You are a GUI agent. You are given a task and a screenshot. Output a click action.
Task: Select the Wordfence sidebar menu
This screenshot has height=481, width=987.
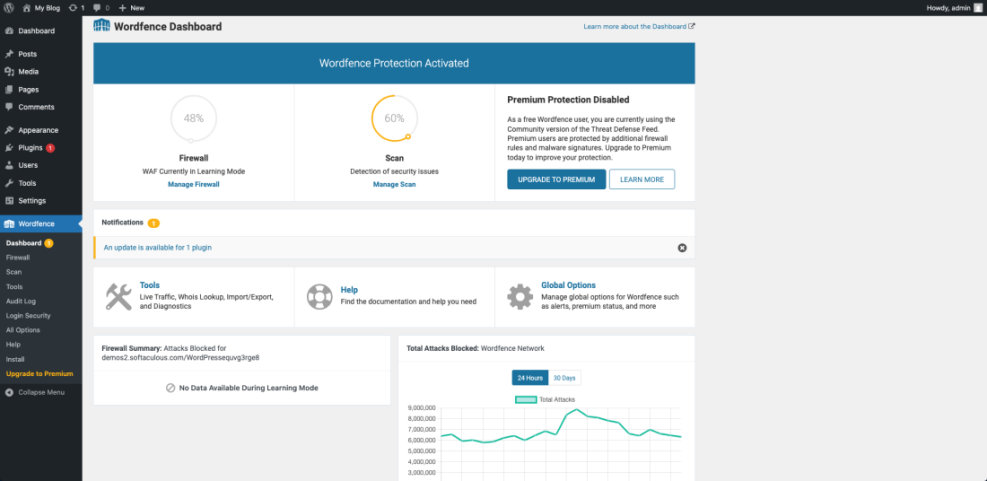click(41, 224)
